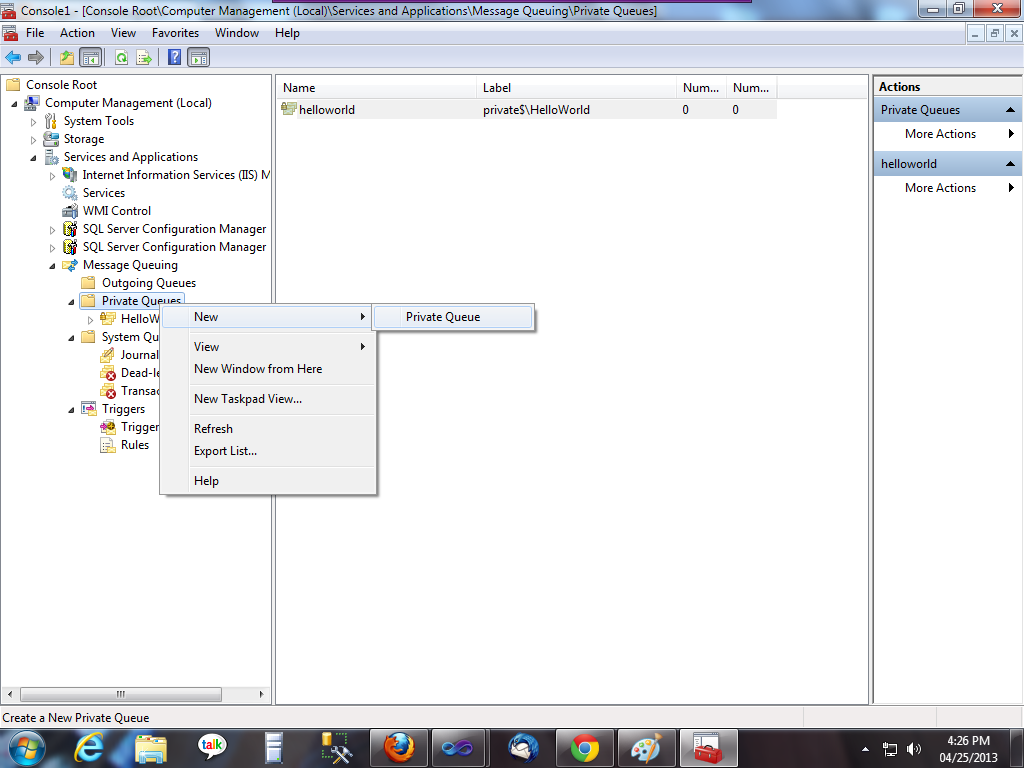Click the Help question-mark toolbar icon

173,57
